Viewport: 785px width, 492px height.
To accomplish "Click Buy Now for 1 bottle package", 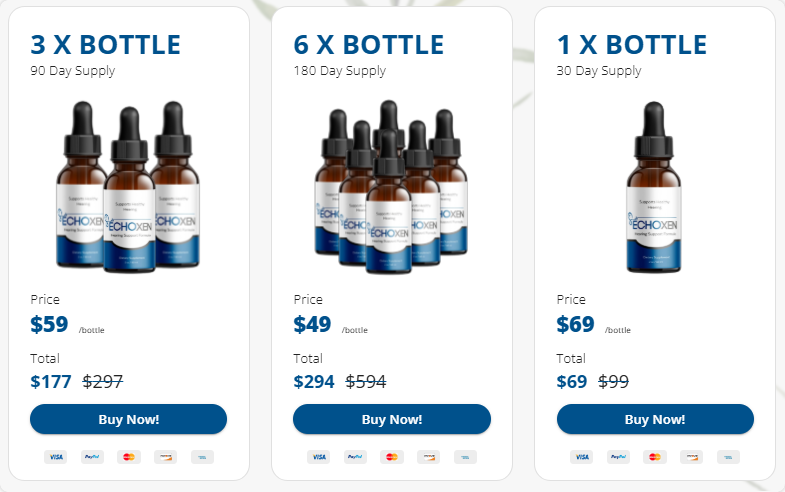I will coord(655,419).
